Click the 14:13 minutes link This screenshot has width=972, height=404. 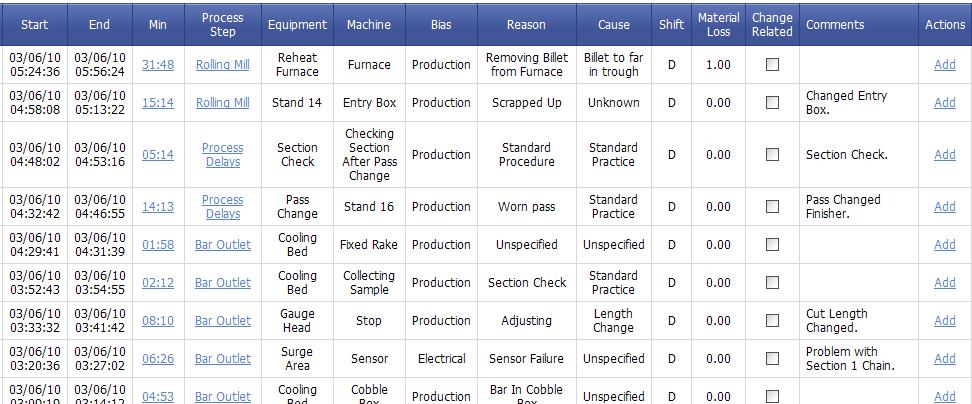click(x=157, y=206)
